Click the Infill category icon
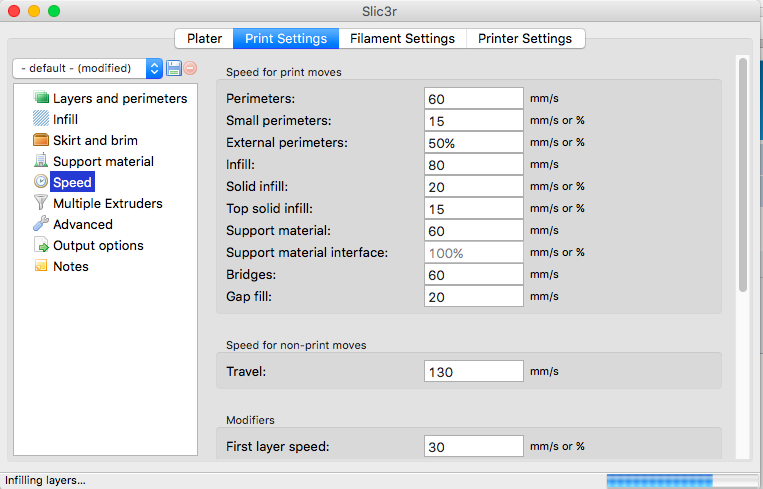This screenshot has height=489, width=763. [x=41, y=119]
